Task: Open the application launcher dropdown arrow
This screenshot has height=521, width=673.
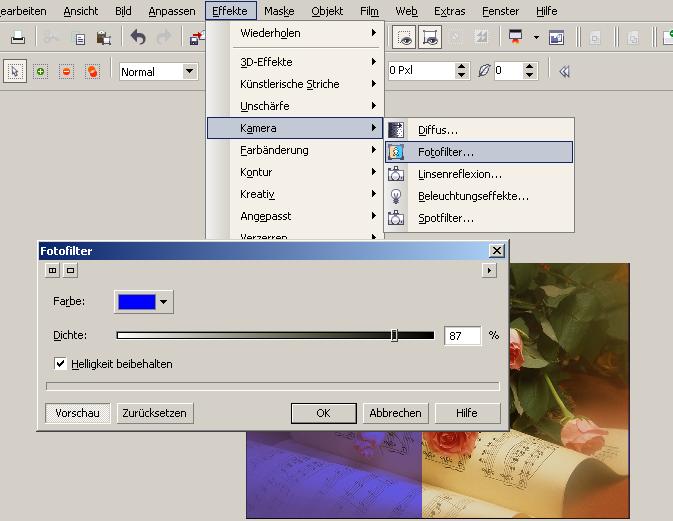Action: coord(536,37)
